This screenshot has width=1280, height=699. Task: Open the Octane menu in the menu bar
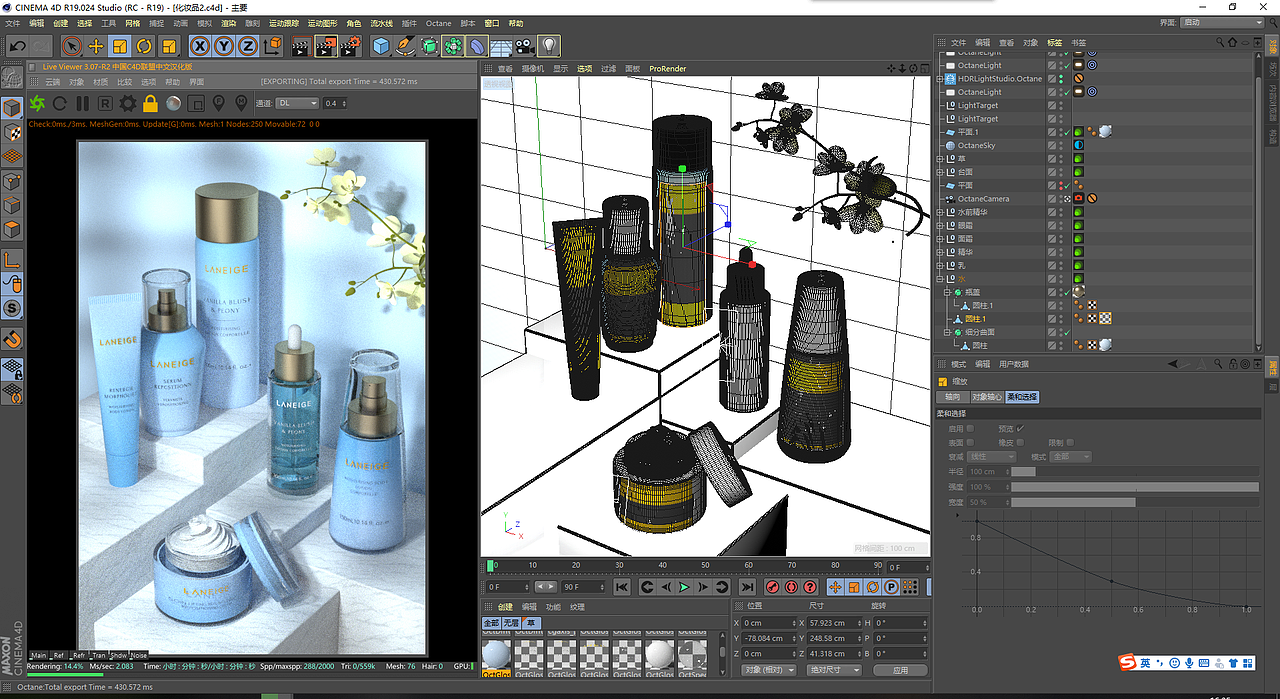(x=438, y=23)
